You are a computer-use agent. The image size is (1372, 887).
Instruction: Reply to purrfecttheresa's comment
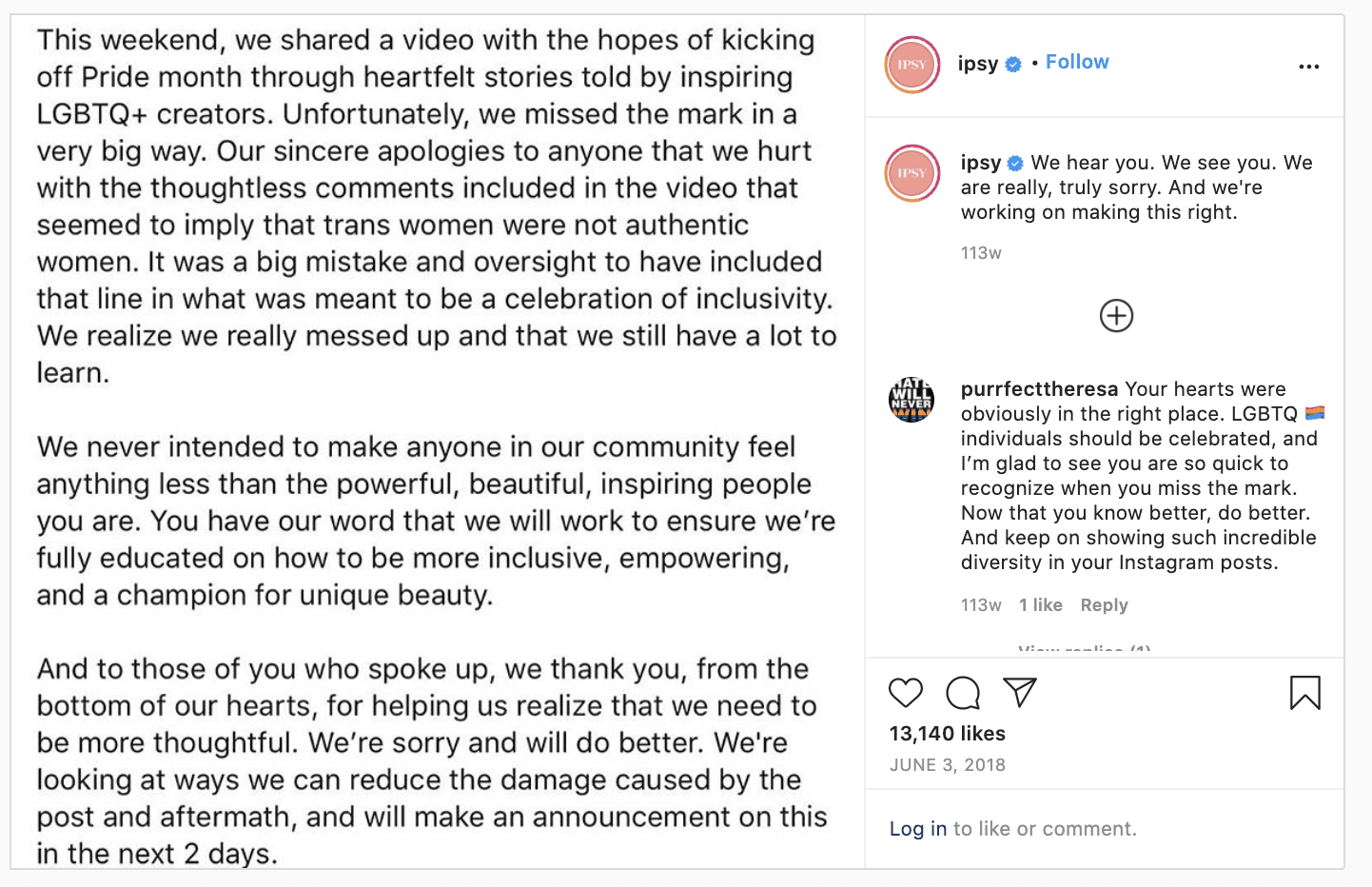1104,605
